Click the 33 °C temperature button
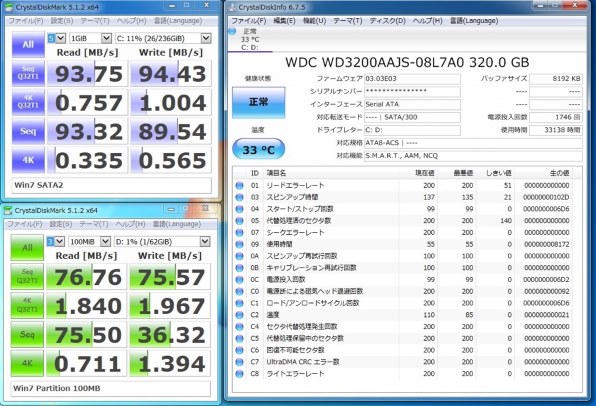Image resolution: width=596 pixels, height=406 pixels. coord(258,149)
